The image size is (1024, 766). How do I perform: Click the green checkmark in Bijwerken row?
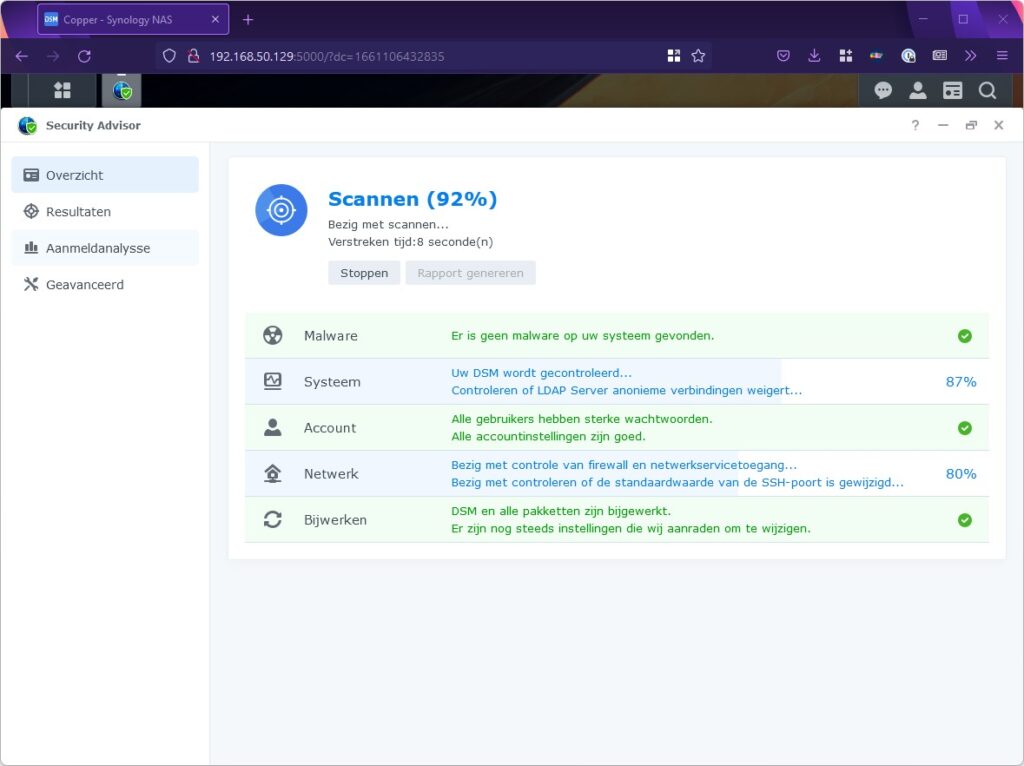tap(965, 520)
